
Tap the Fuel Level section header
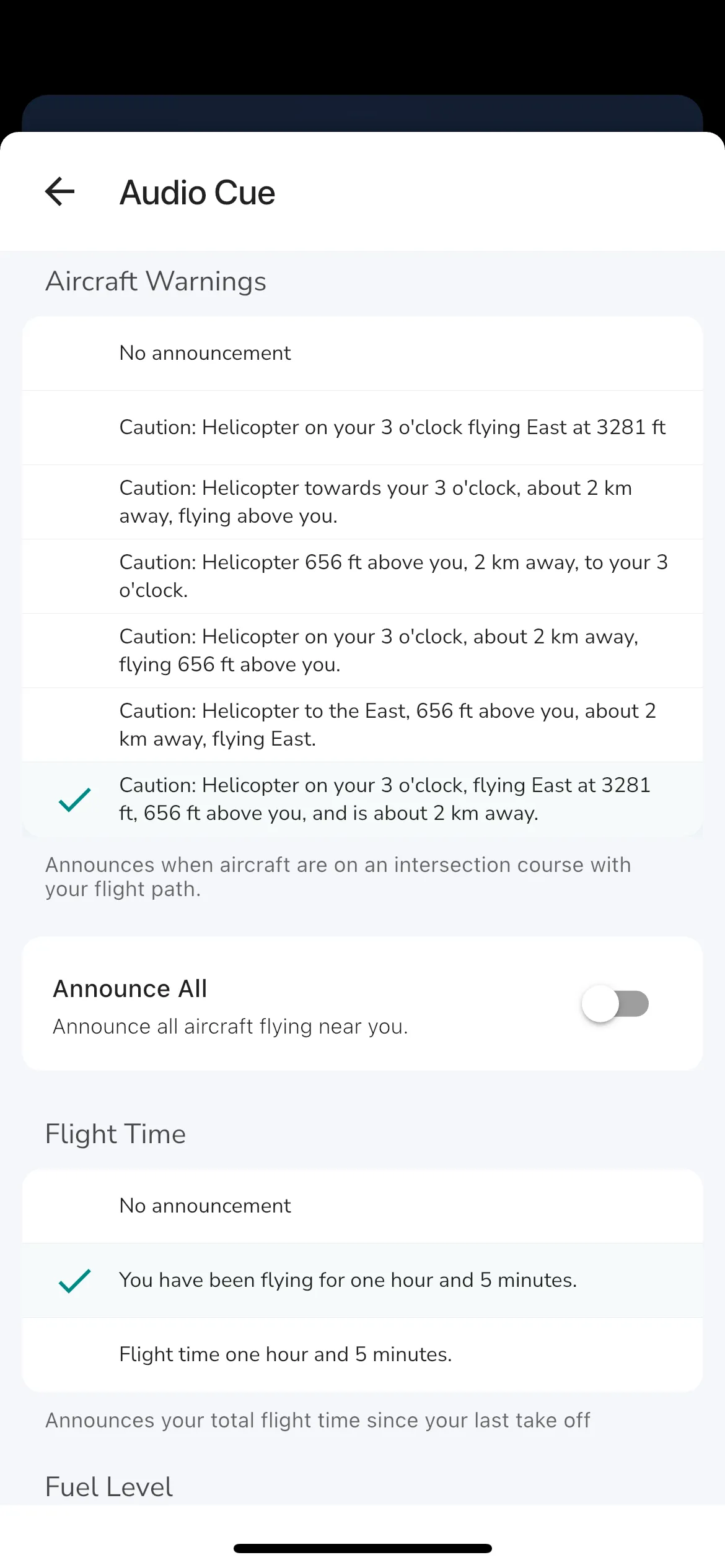click(x=109, y=1487)
